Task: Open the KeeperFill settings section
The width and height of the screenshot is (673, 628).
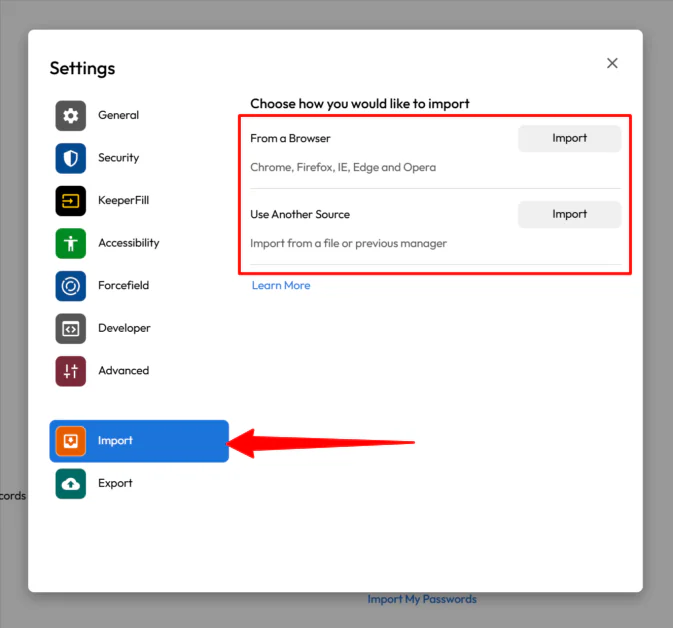Action: coord(139,200)
